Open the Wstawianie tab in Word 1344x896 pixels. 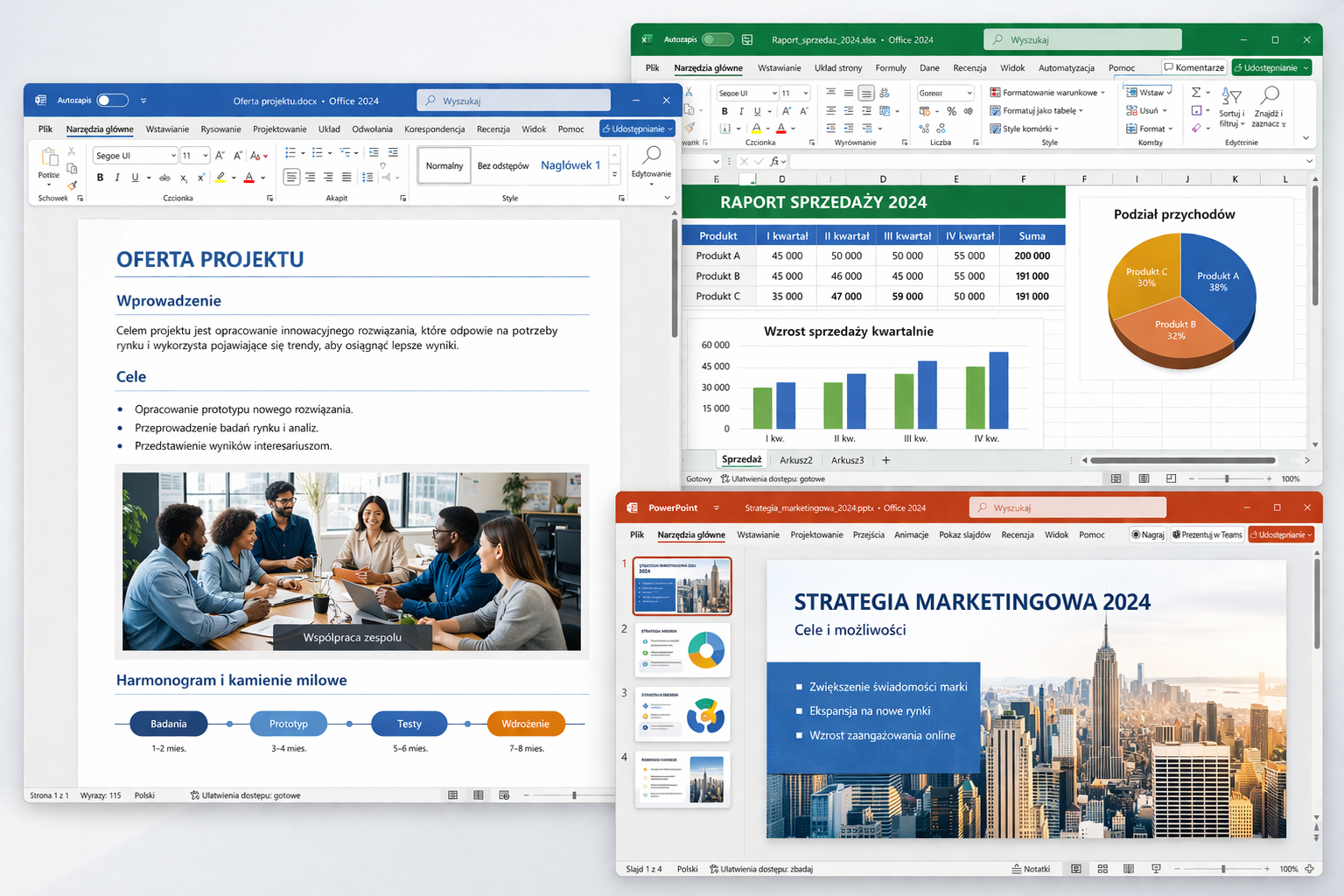pyautogui.click(x=167, y=129)
